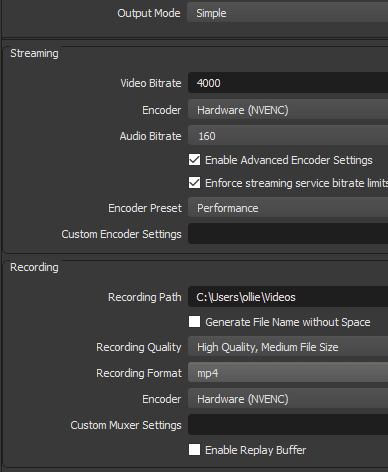
Task: Enable Generate File Name without Space
Action: pos(195,322)
